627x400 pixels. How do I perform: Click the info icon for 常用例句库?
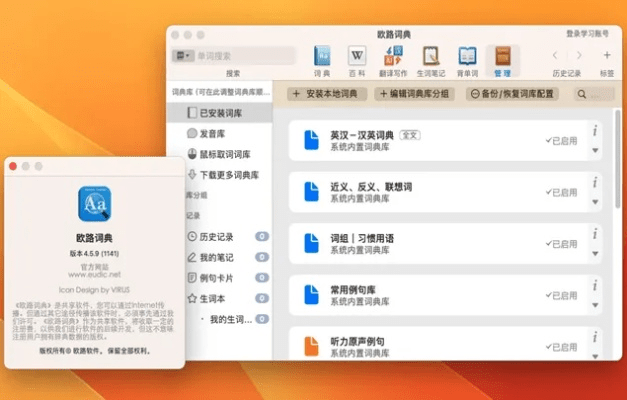click(595, 285)
